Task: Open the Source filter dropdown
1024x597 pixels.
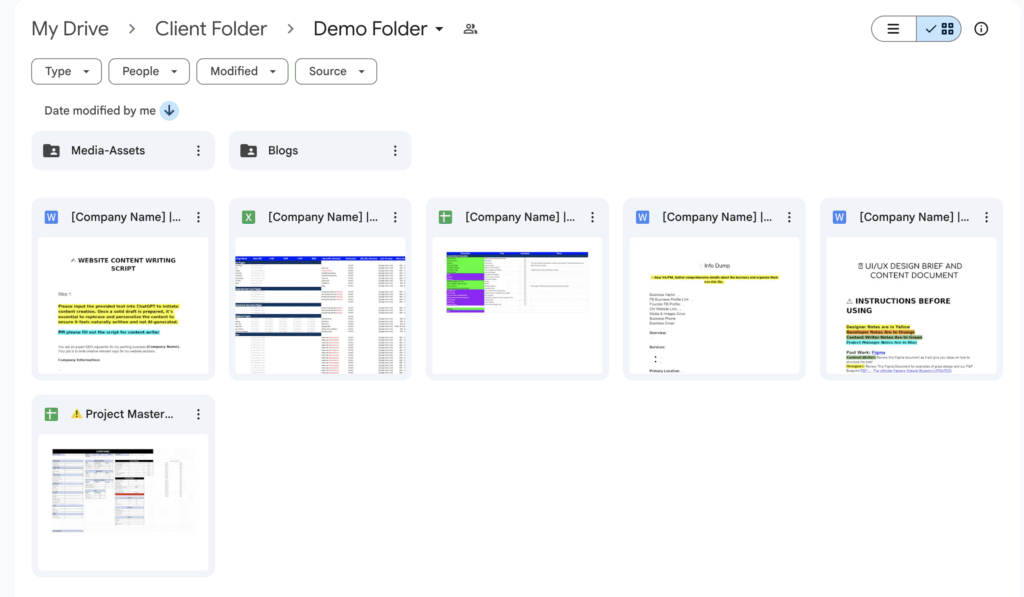Action: (335, 72)
